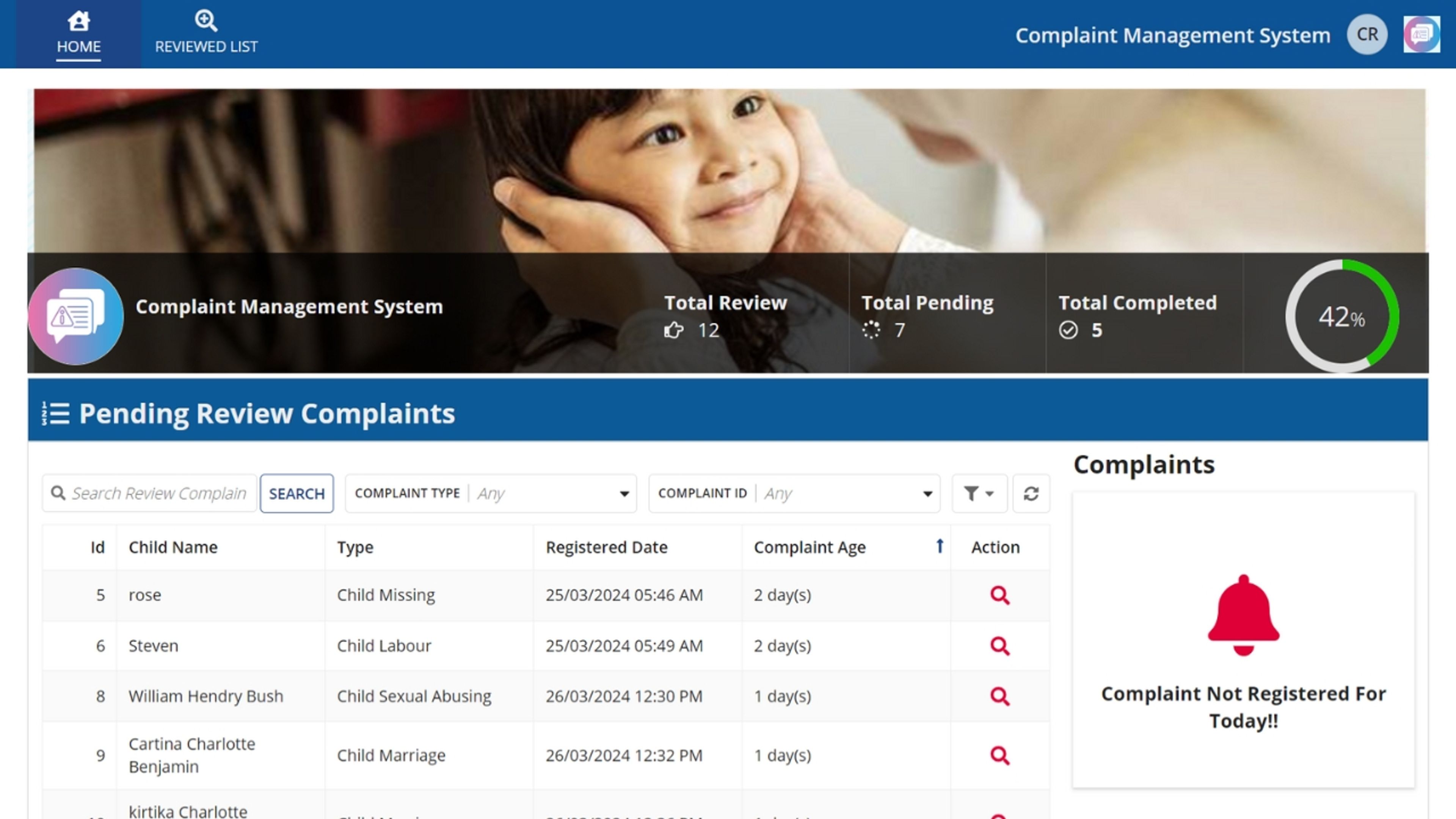Image resolution: width=1456 pixels, height=819 pixels.
Task: View complaint details for Steven
Action: [999, 645]
